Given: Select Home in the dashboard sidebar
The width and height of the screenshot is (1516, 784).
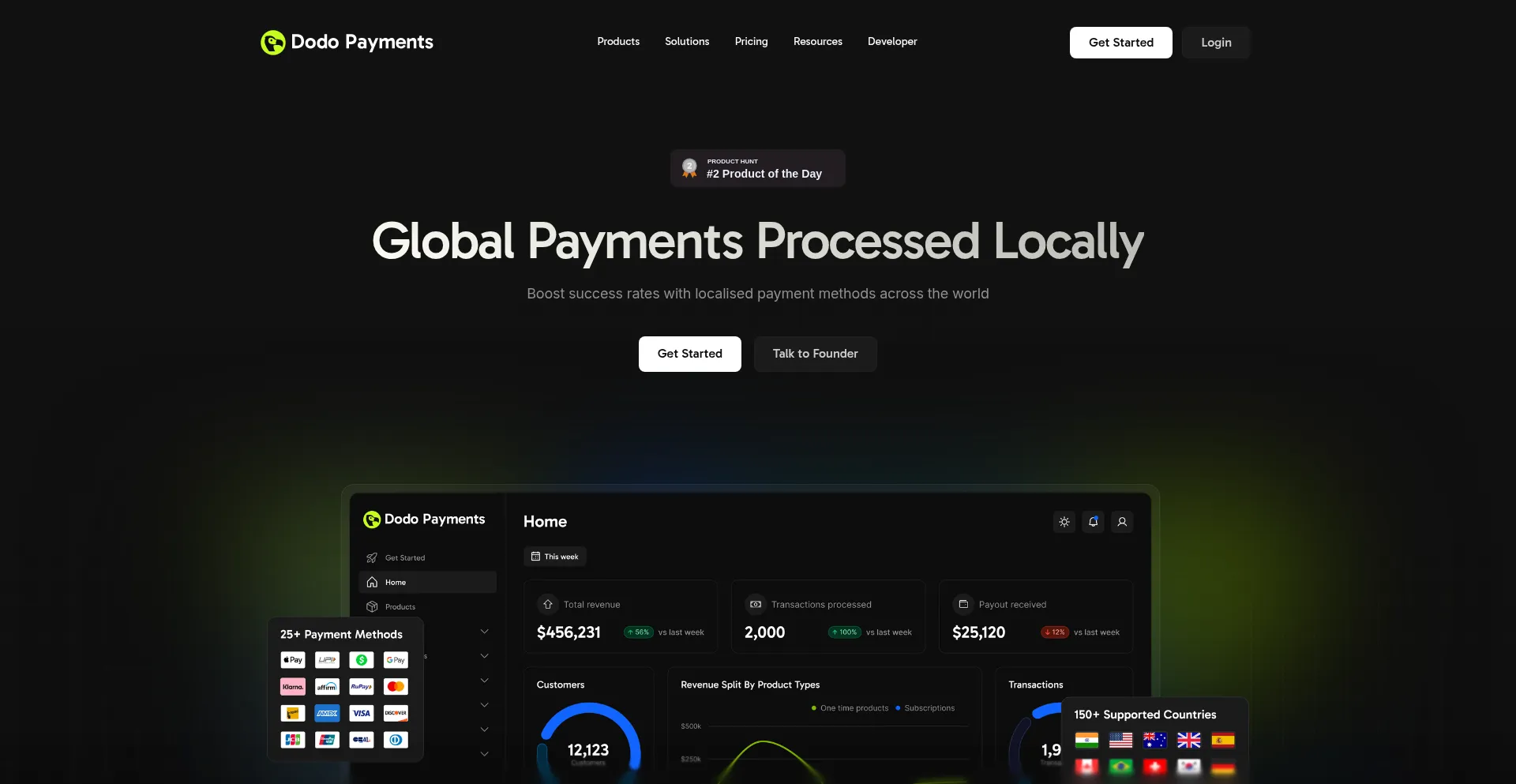Looking at the screenshot, I should click(428, 583).
